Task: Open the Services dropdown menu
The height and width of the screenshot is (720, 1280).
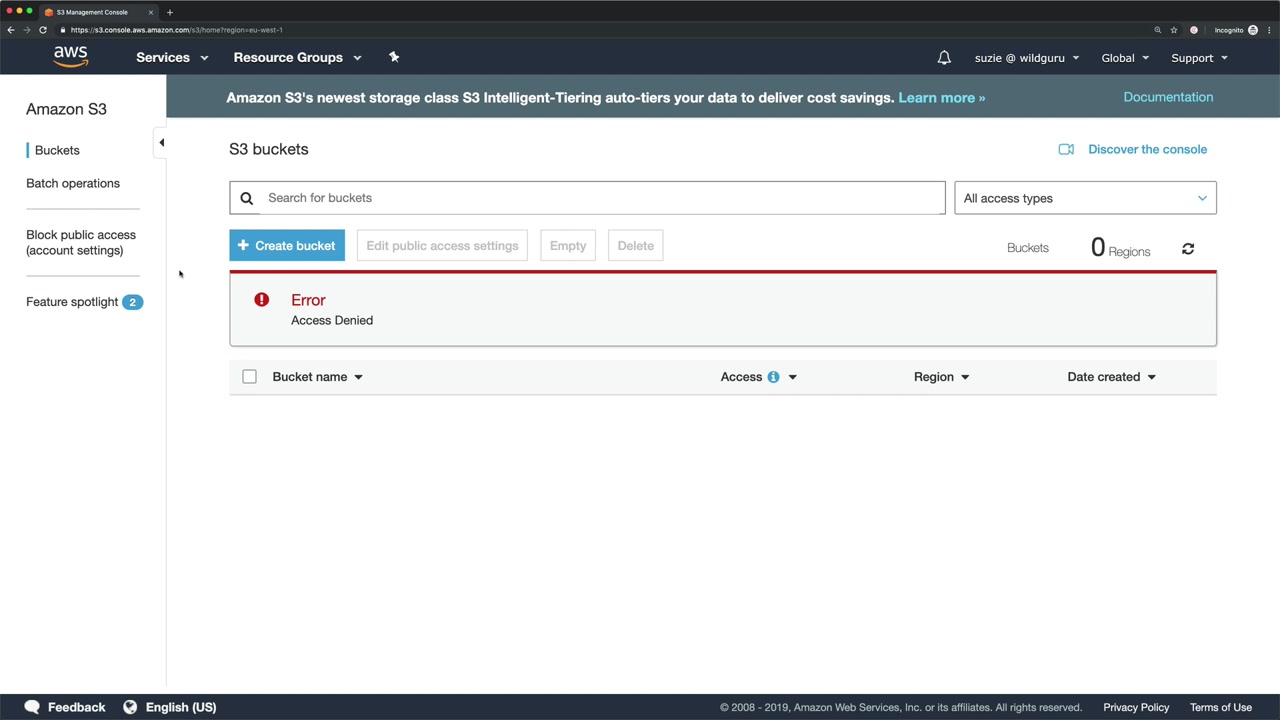Action: coord(172,58)
